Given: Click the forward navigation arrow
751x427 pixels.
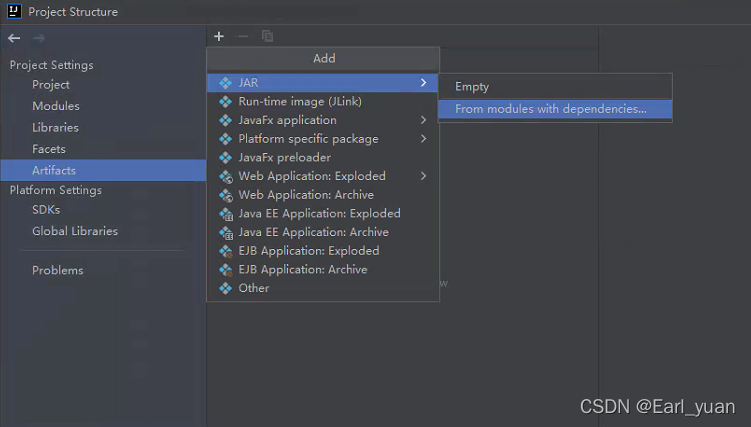Looking at the screenshot, I should 39,38.
